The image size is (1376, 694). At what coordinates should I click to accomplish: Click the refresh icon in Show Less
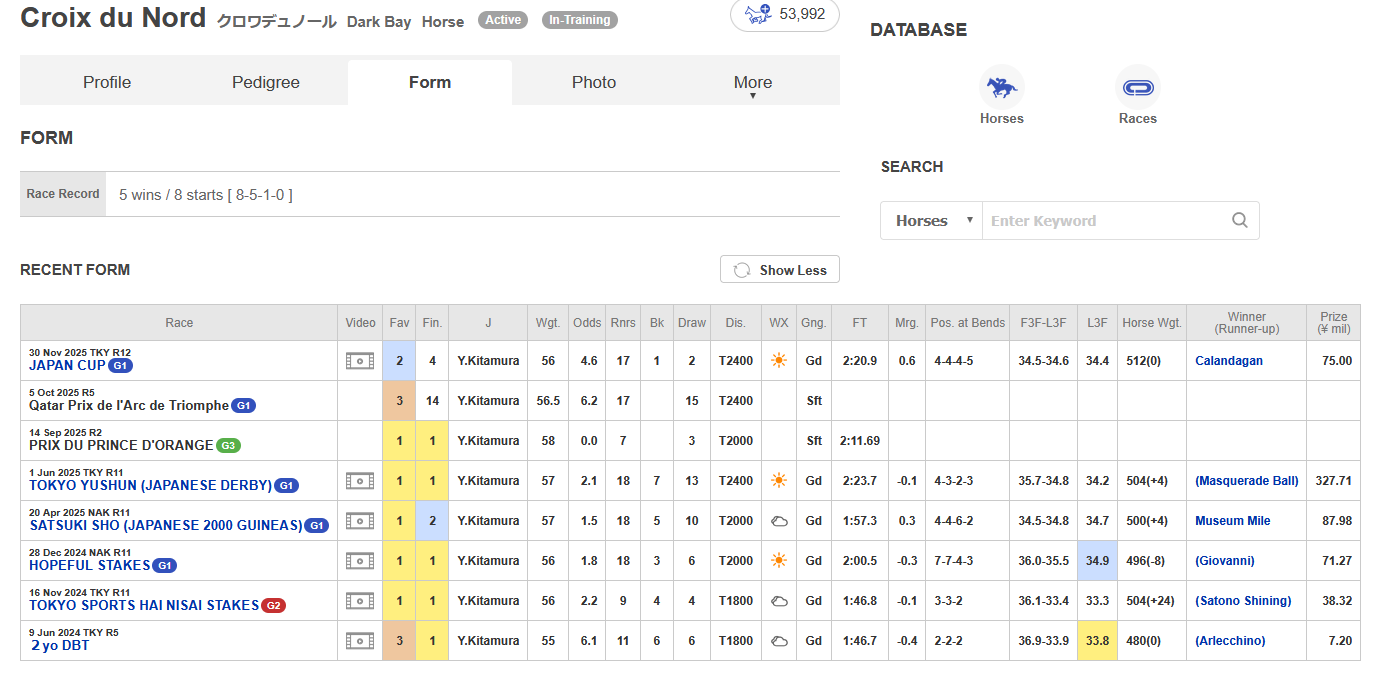742,270
